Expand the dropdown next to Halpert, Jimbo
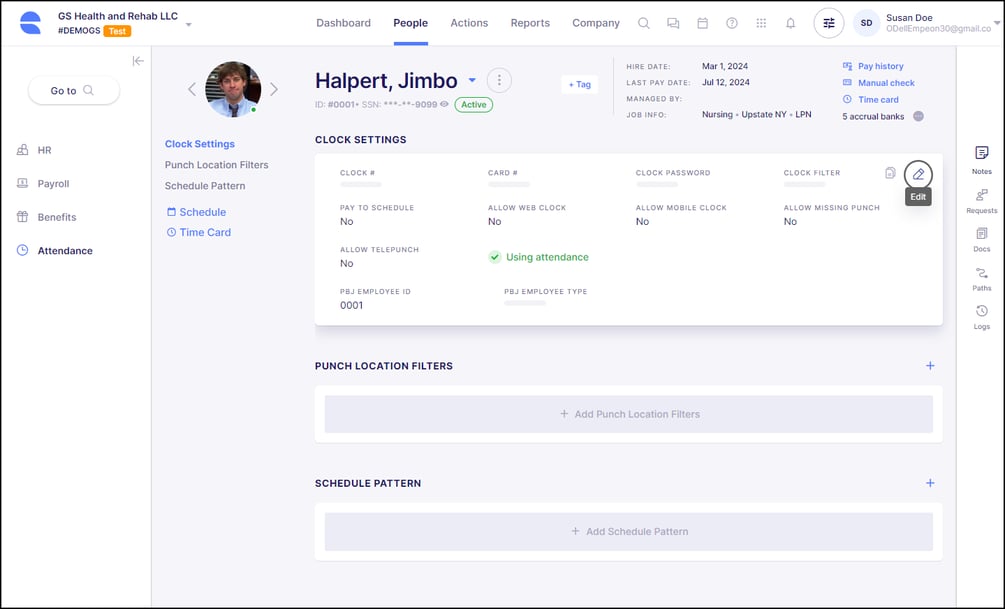1005x609 pixels. click(472, 81)
